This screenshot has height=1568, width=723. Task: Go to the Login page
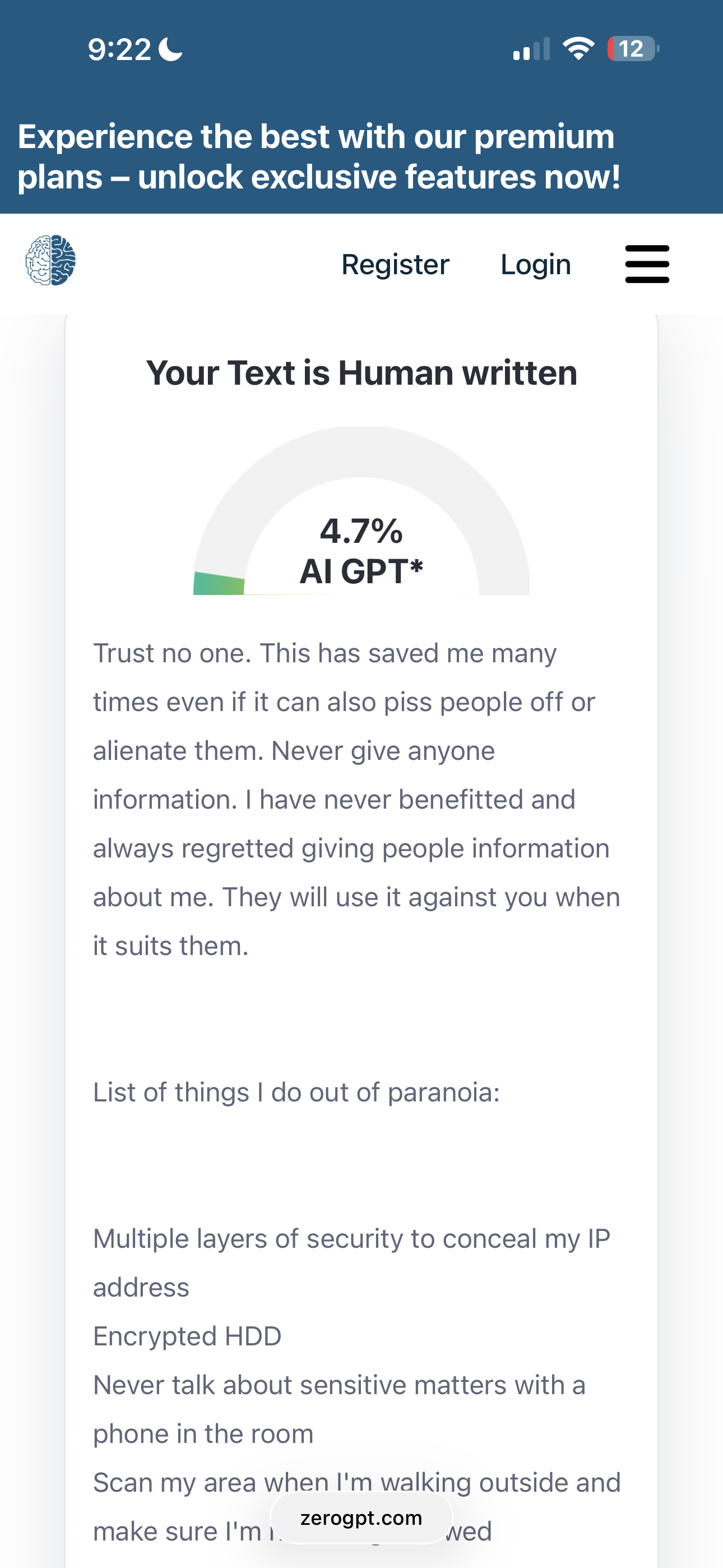coord(536,265)
